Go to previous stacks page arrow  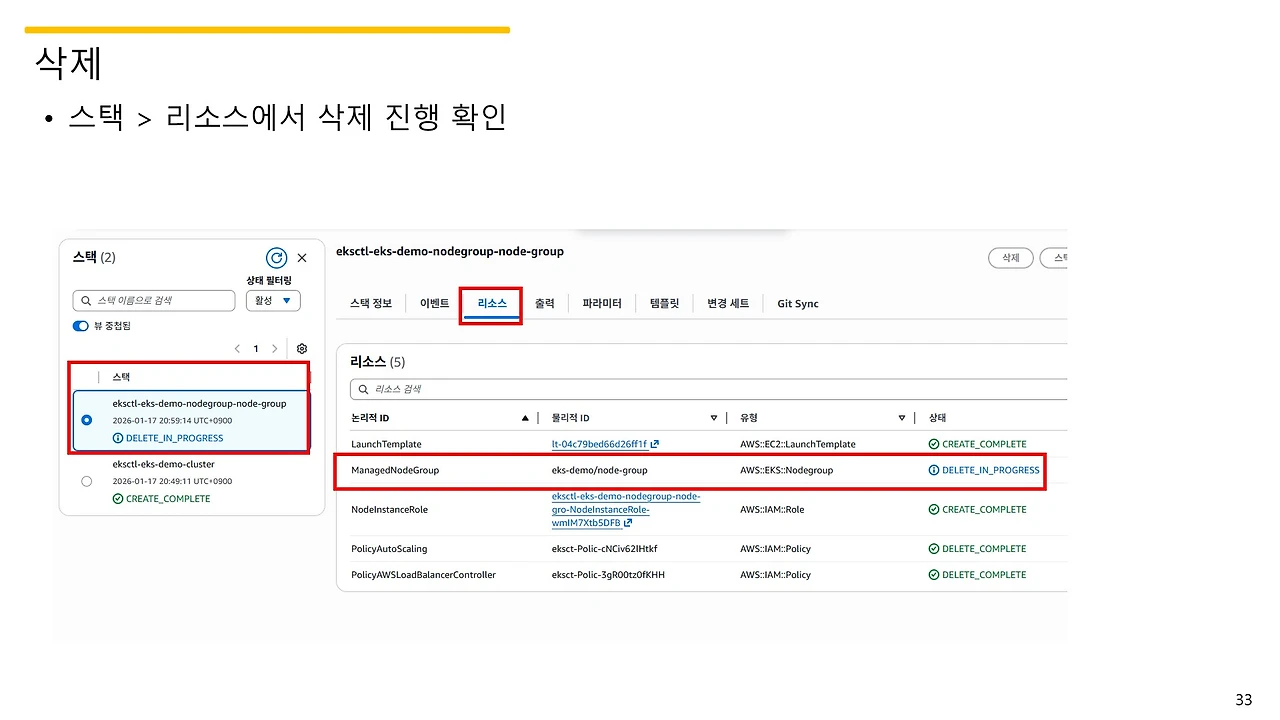click(x=237, y=349)
